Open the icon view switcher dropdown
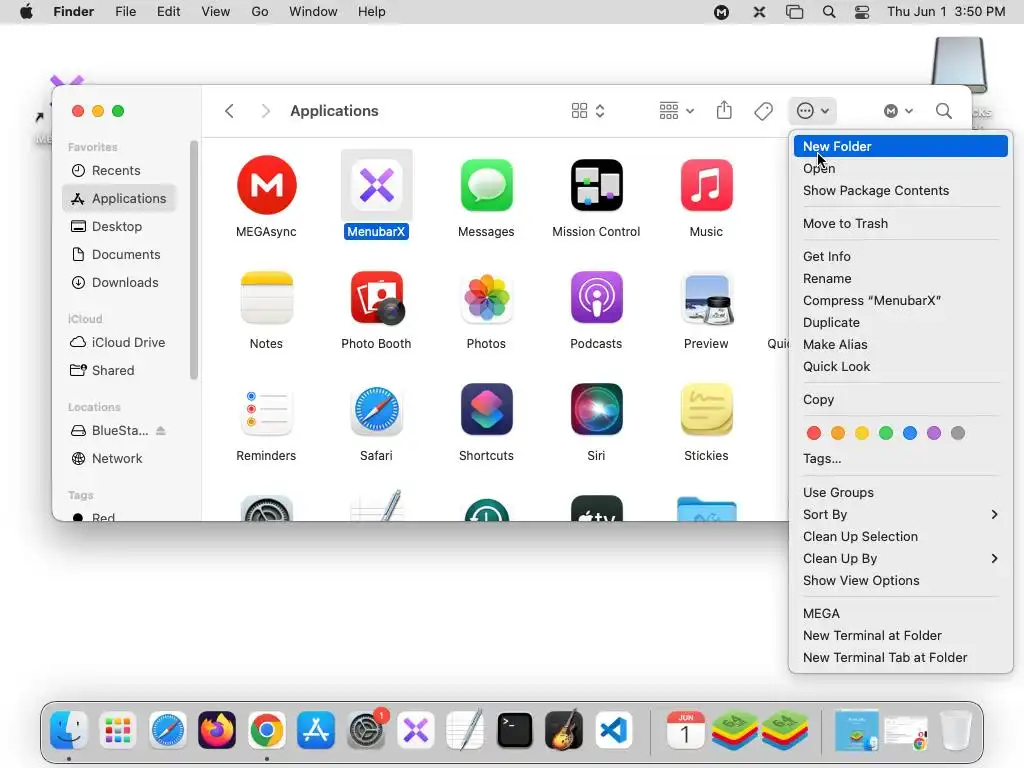 588,111
